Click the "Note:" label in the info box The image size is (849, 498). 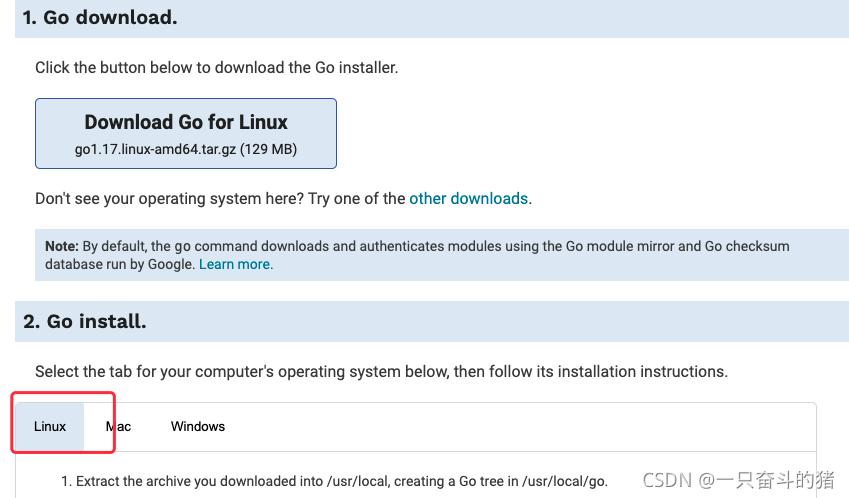click(62, 246)
